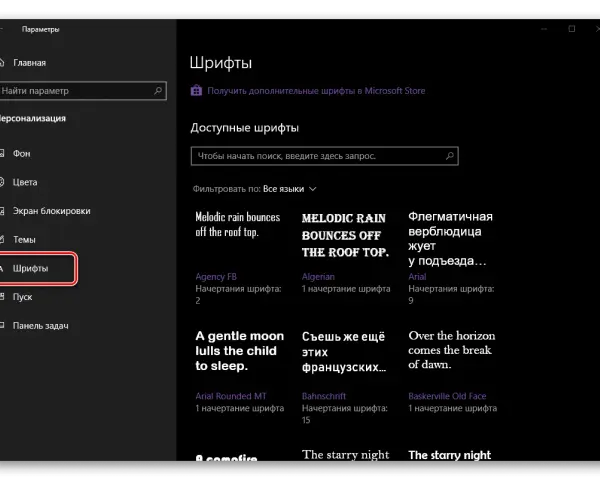
Task: Open the Темы settings section
Action: point(24,240)
